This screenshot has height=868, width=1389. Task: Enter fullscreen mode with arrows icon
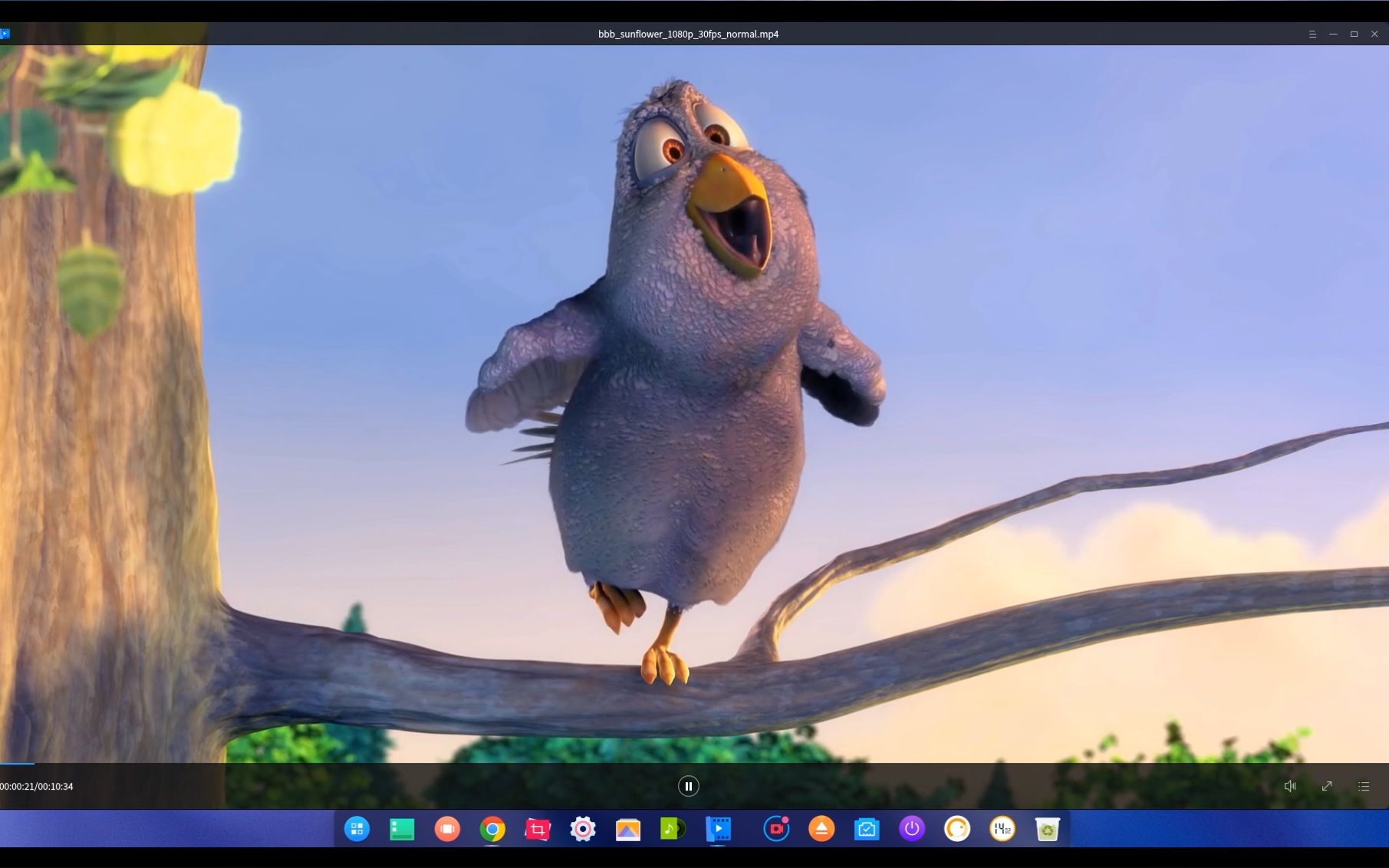pyautogui.click(x=1327, y=786)
